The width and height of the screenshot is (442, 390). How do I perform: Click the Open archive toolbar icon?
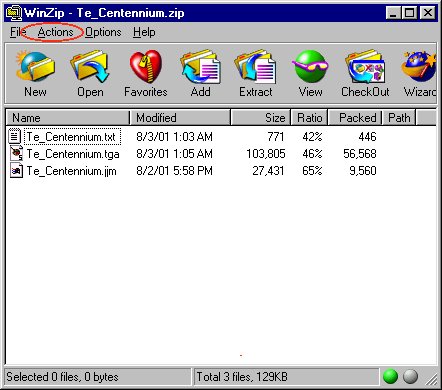pyautogui.click(x=90, y=67)
